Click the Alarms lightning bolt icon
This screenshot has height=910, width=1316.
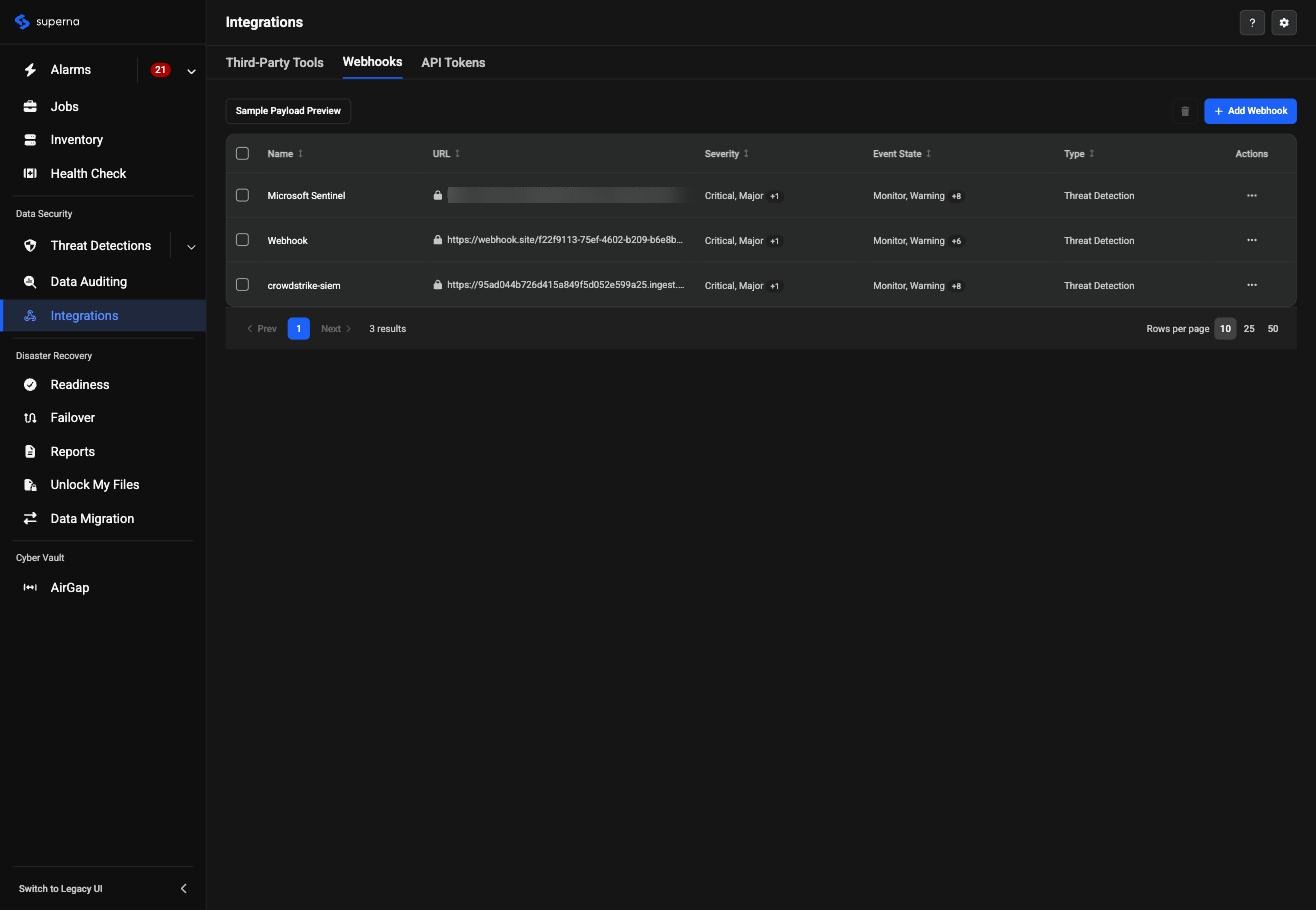click(x=30, y=70)
